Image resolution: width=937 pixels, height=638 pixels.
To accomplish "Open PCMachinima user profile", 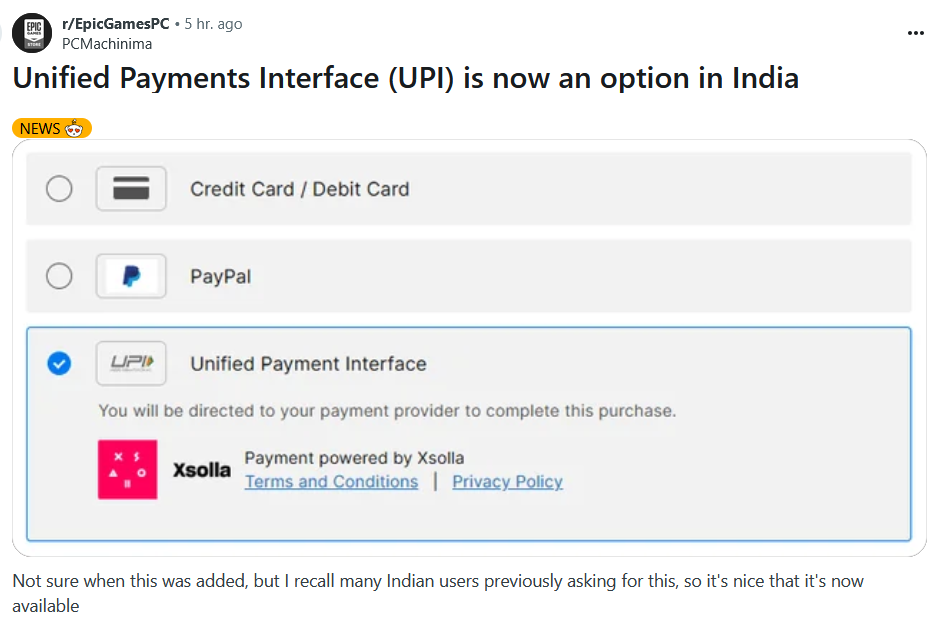I will pyautogui.click(x=107, y=44).
